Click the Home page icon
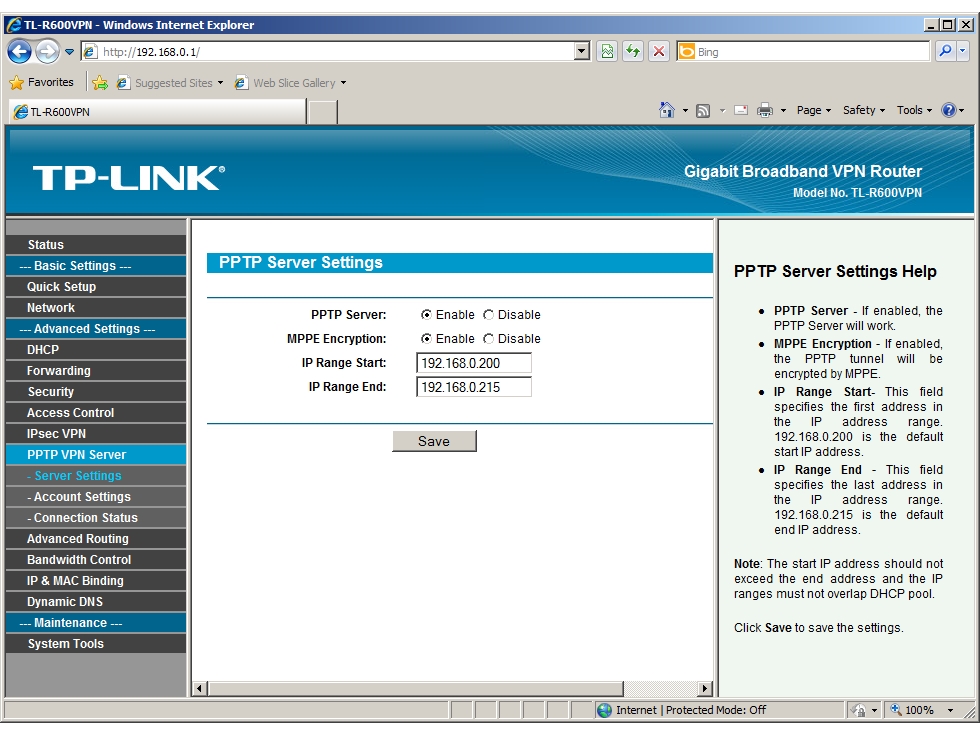 click(x=667, y=111)
